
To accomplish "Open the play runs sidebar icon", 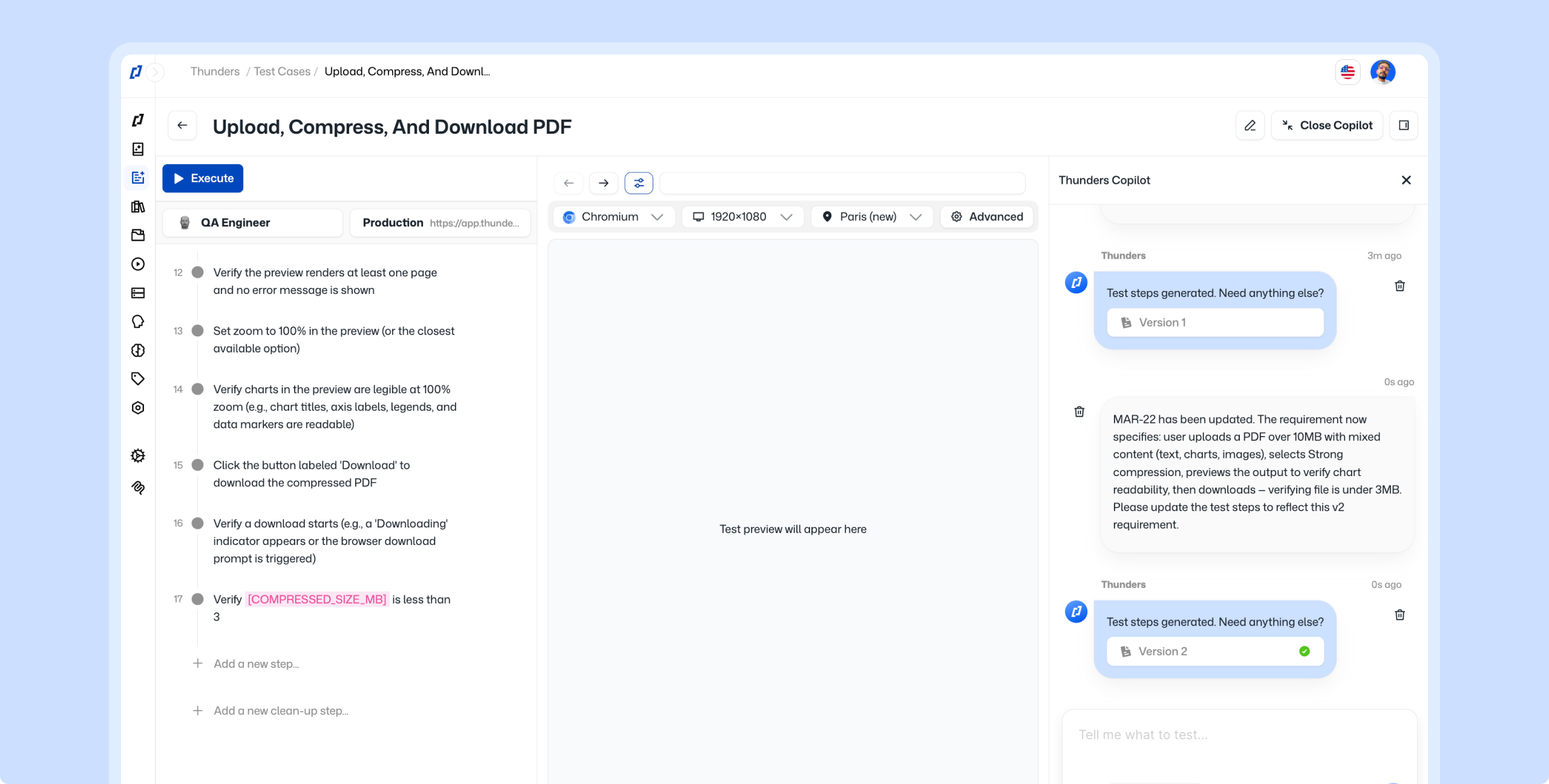I will pyautogui.click(x=138, y=264).
